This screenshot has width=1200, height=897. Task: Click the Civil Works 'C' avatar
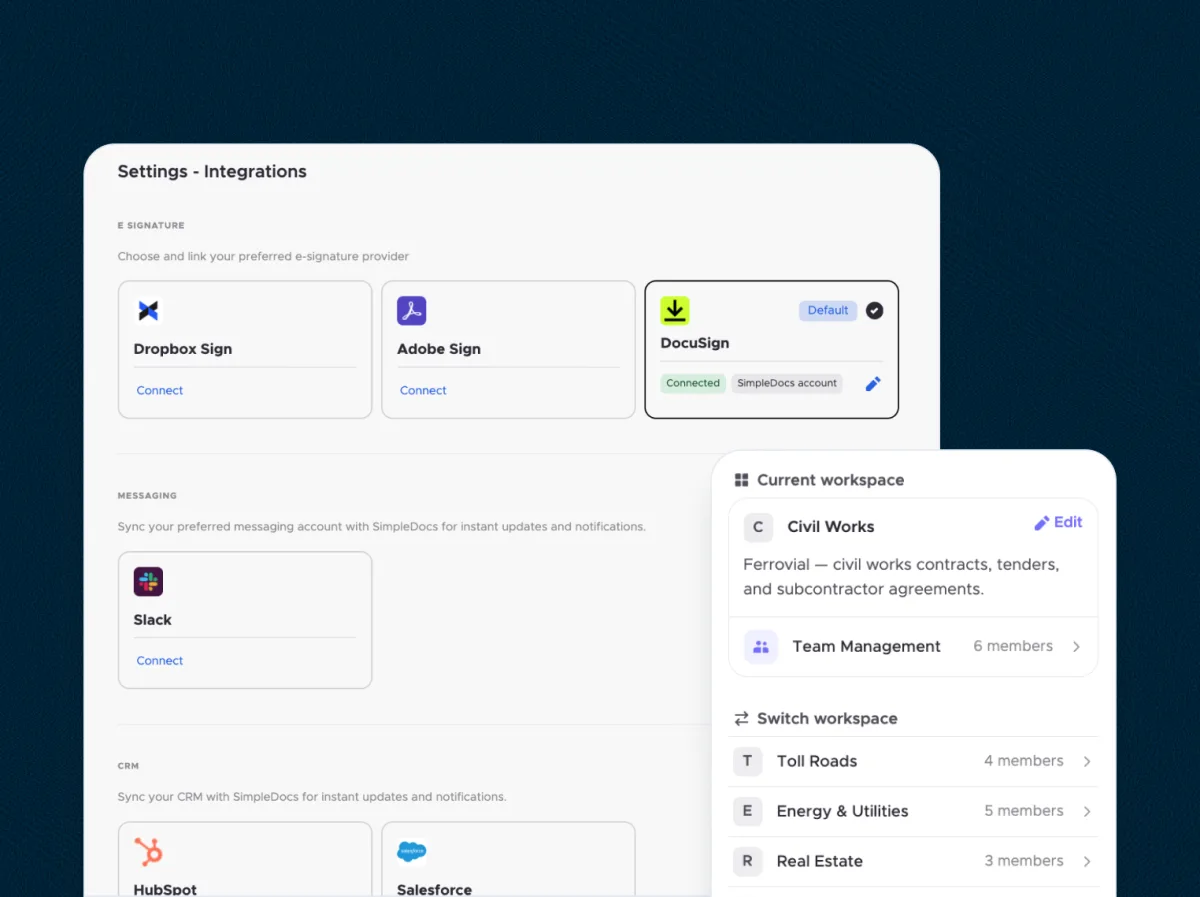tap(758, 527)
